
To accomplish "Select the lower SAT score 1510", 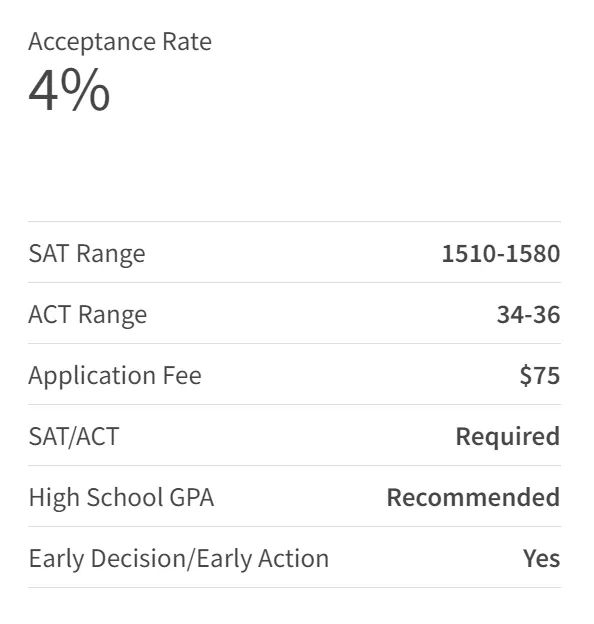I will 468,254.
